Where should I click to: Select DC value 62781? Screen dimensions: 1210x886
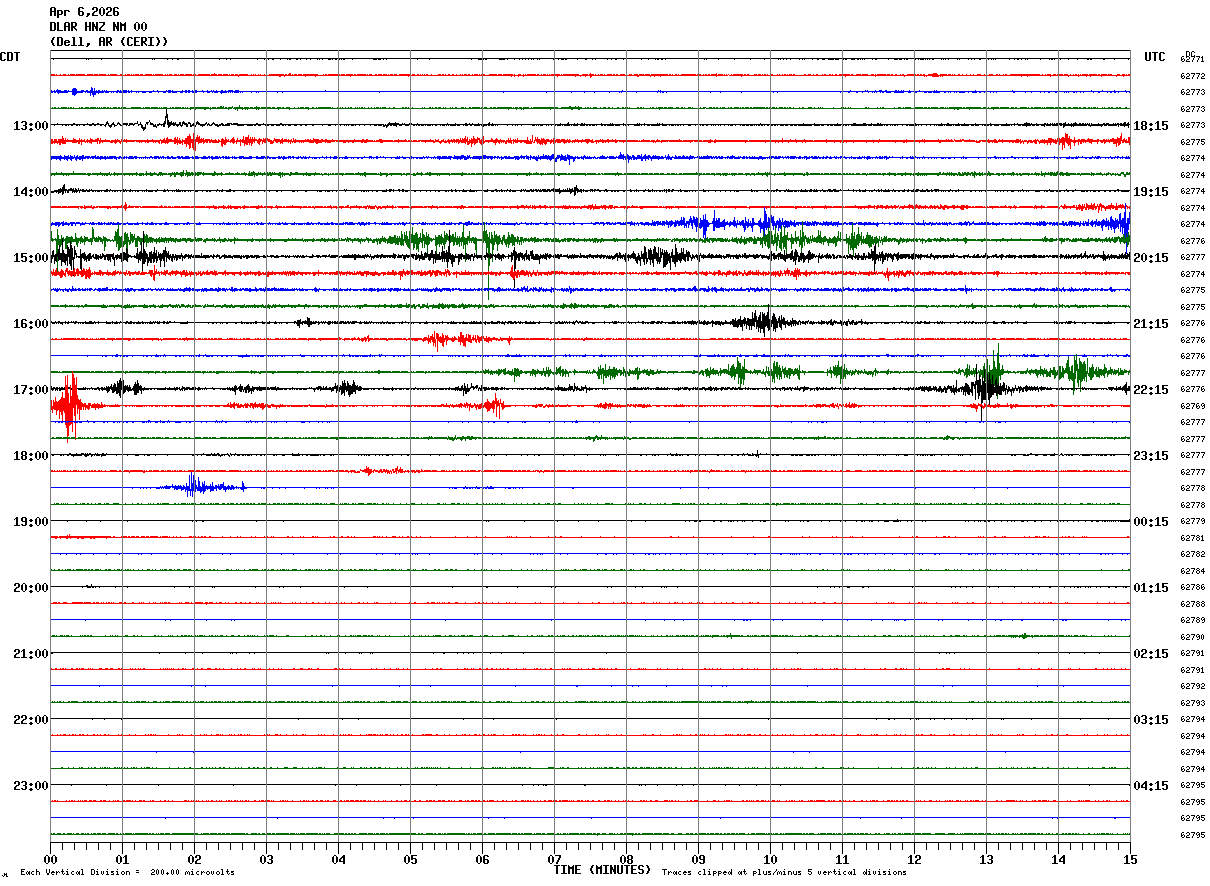(x=1192, y=538)
